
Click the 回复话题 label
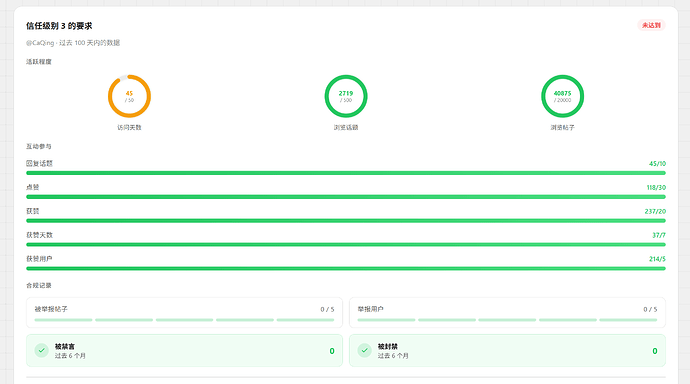pyautogui.click(x=39, y=163)
